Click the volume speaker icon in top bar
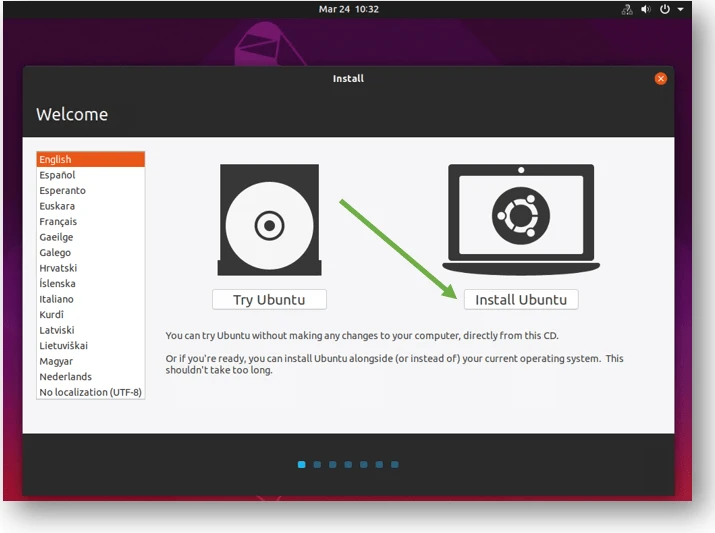The image size is (715, 533). click(646, 9)
